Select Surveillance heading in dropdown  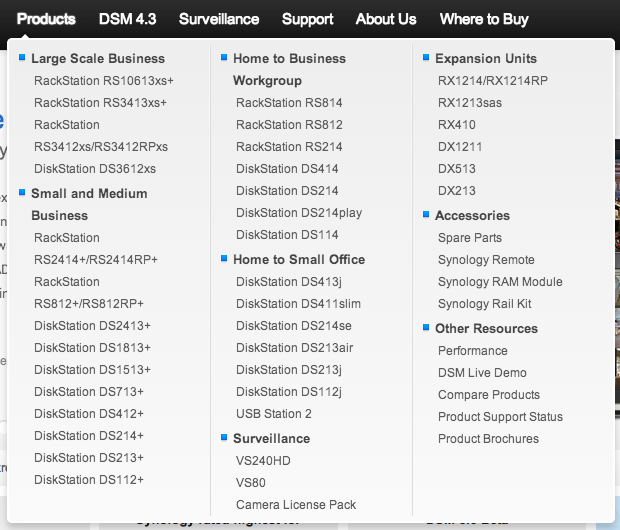point(272,439)
